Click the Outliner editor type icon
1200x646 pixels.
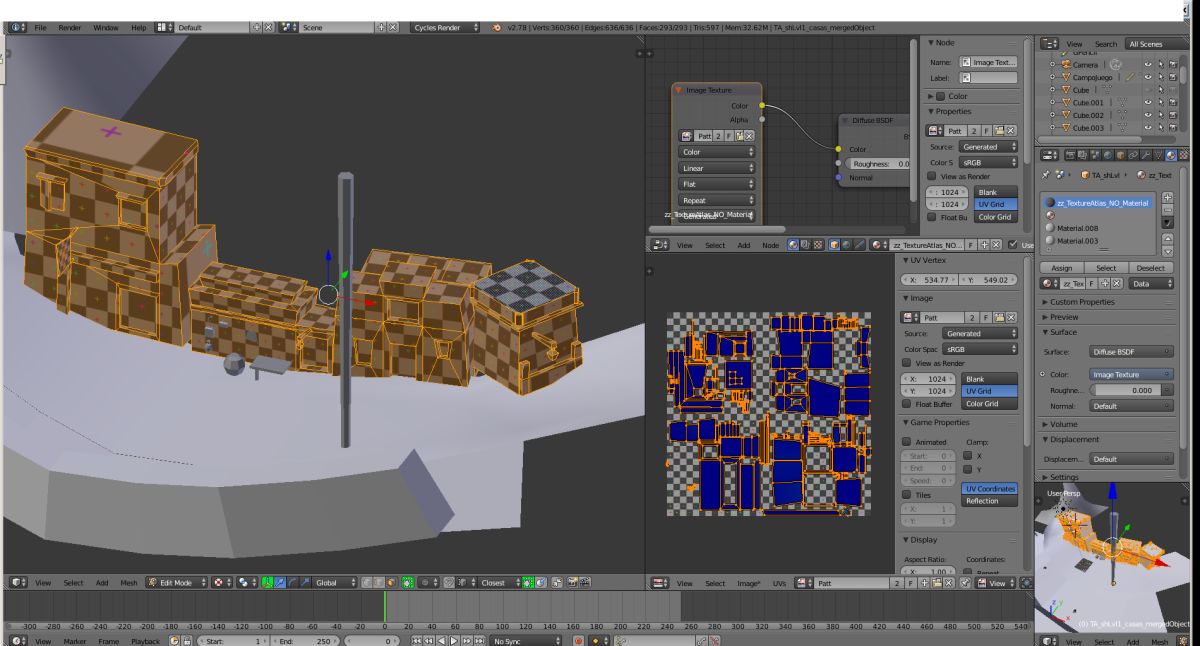tap(1049, 44)
